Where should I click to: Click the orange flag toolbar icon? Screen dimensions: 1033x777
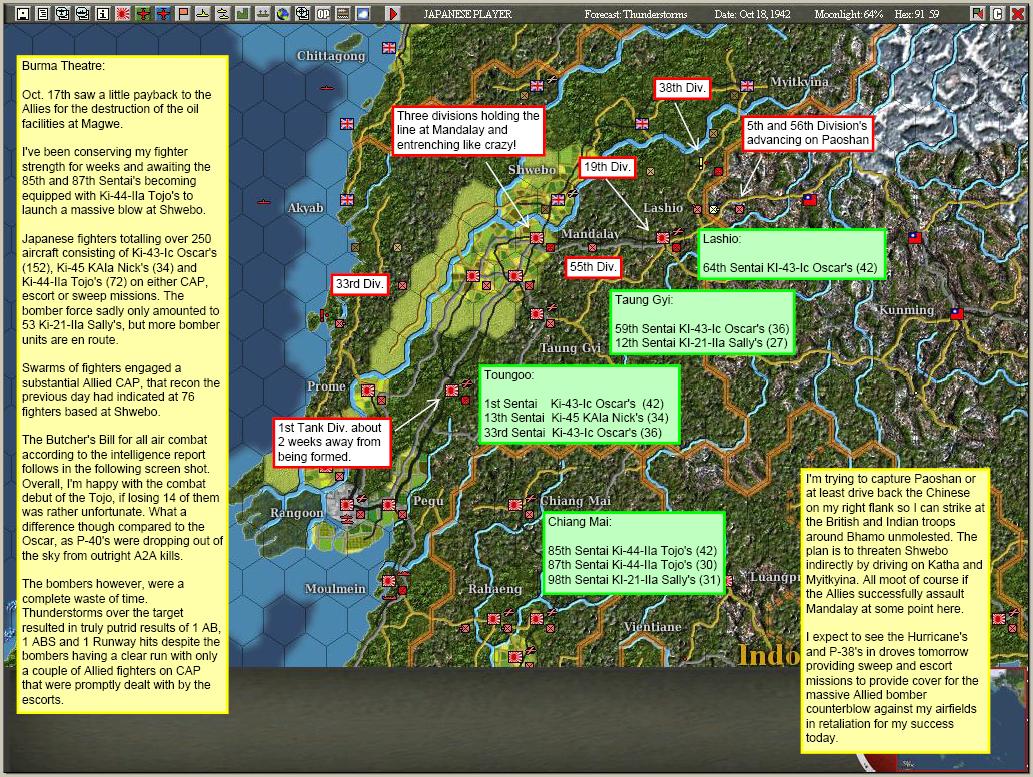click(182, 13)
